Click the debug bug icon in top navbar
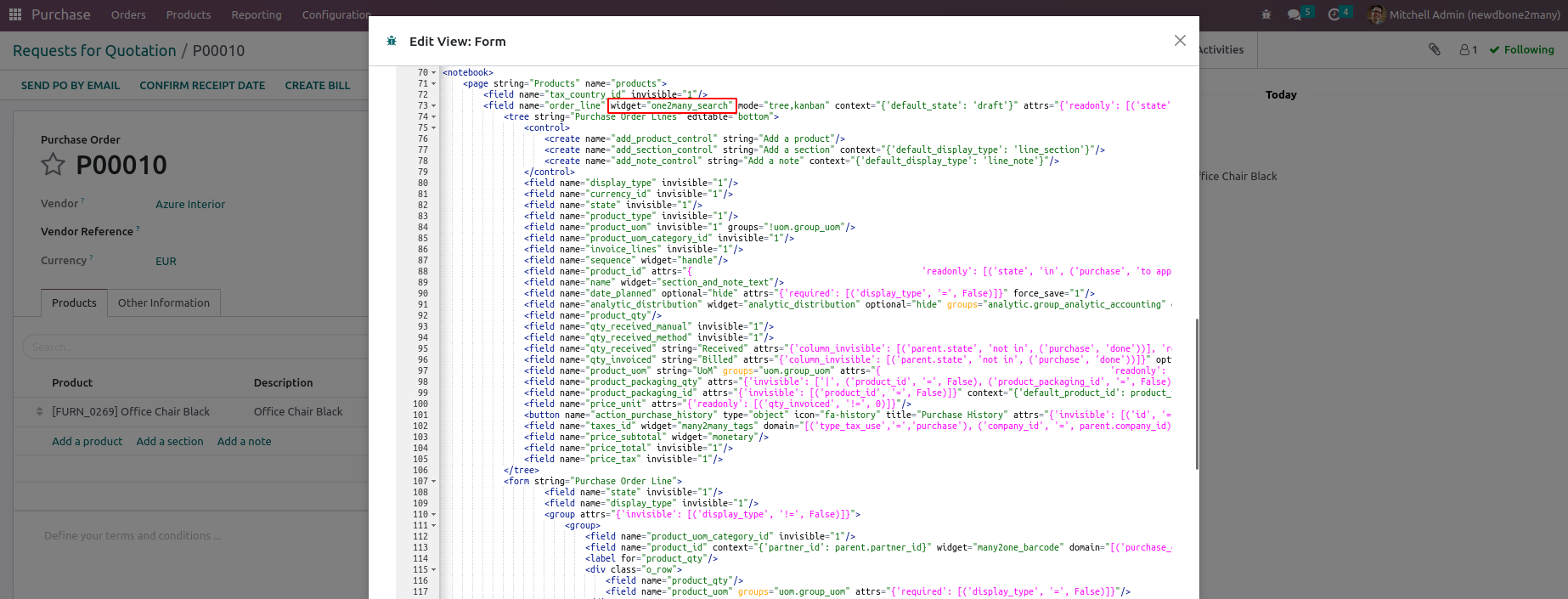This screenshot has height=599, width=1568. [x=1266, y=14]
